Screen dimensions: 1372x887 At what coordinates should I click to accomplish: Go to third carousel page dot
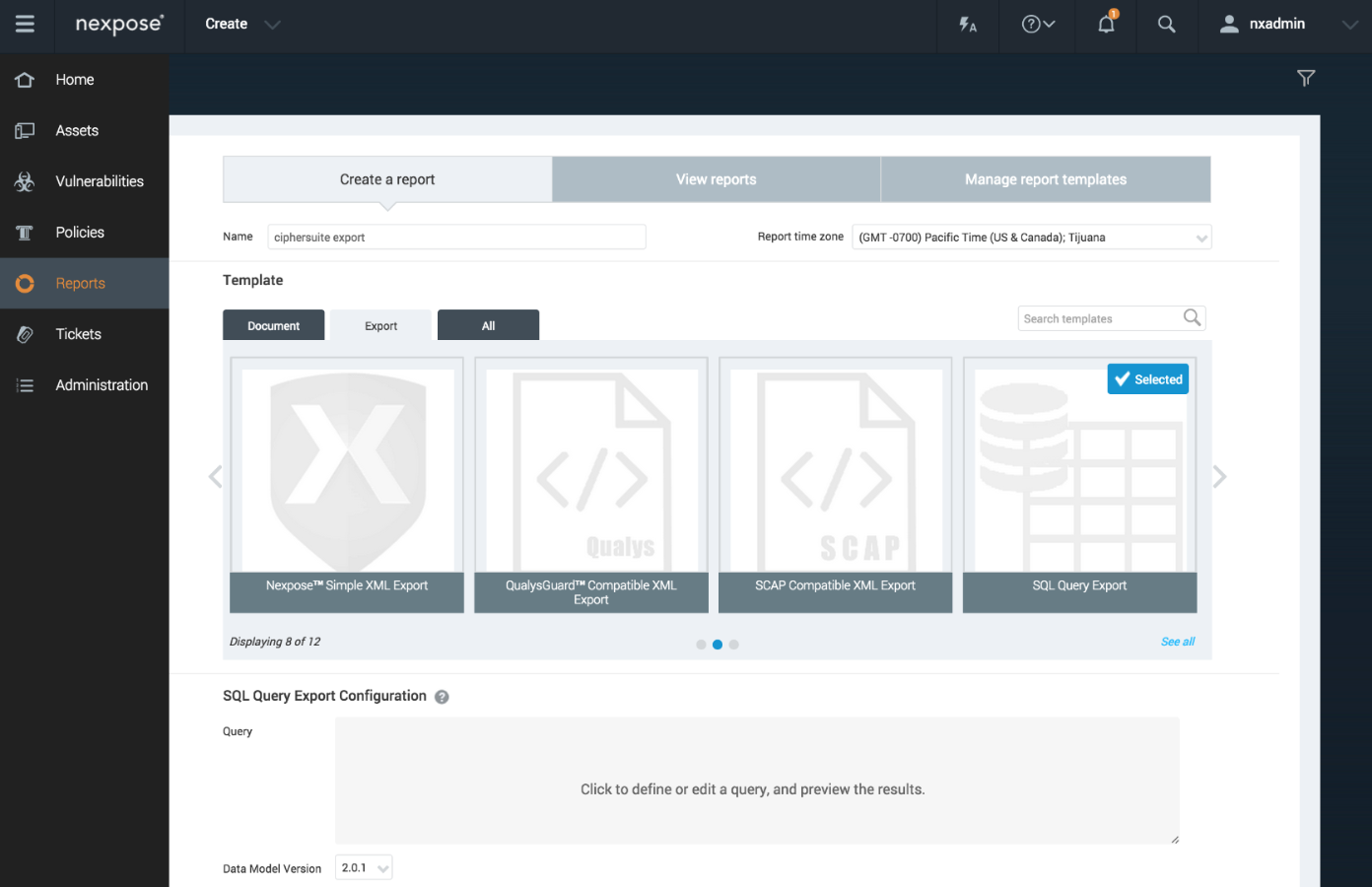733,645
